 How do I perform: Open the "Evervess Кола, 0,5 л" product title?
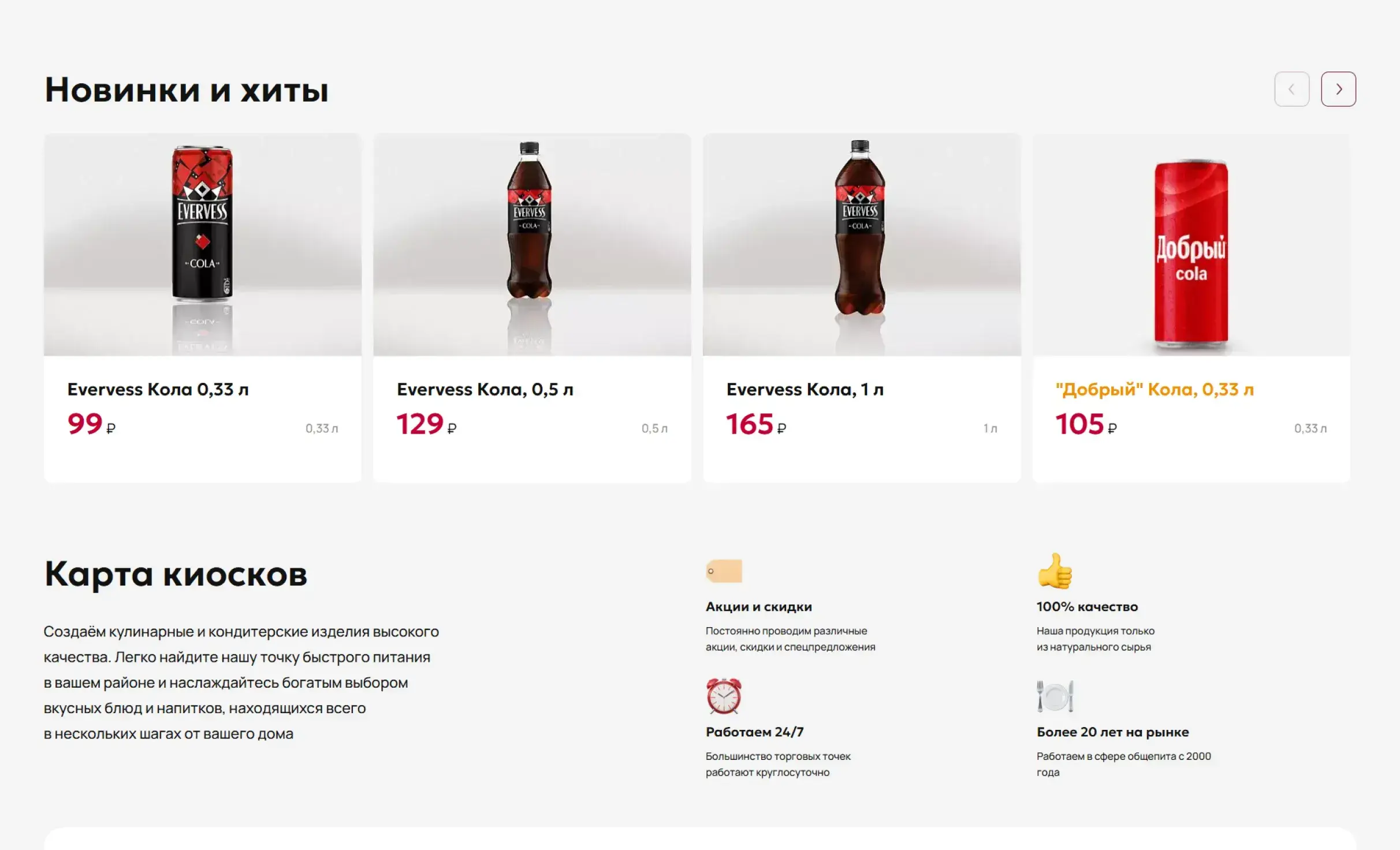485,389
